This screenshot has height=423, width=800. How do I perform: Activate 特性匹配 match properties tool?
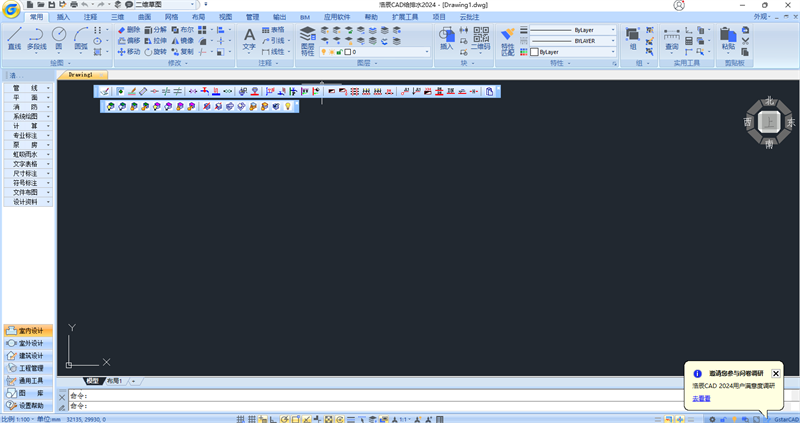point(508,40)
